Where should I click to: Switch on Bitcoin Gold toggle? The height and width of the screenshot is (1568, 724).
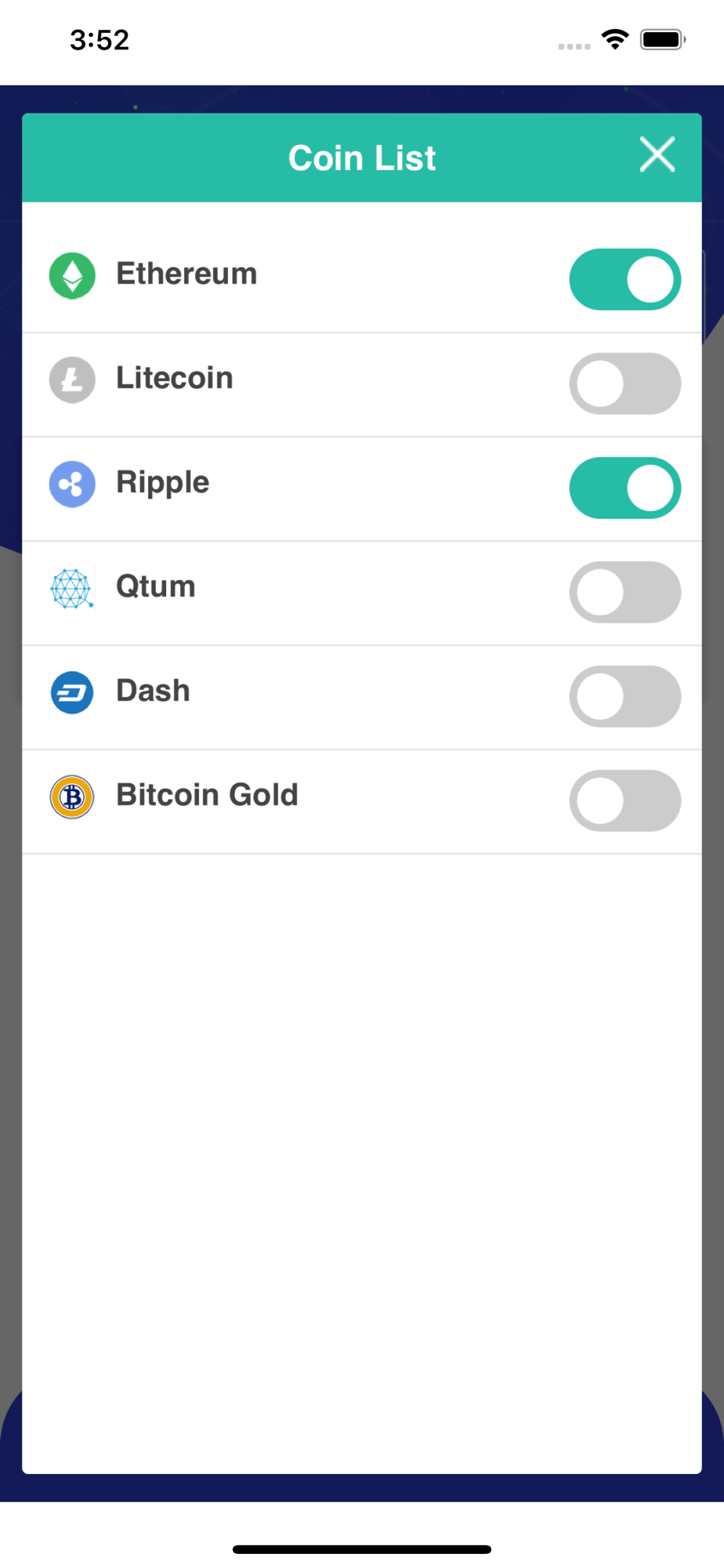[x=624, y=801]
